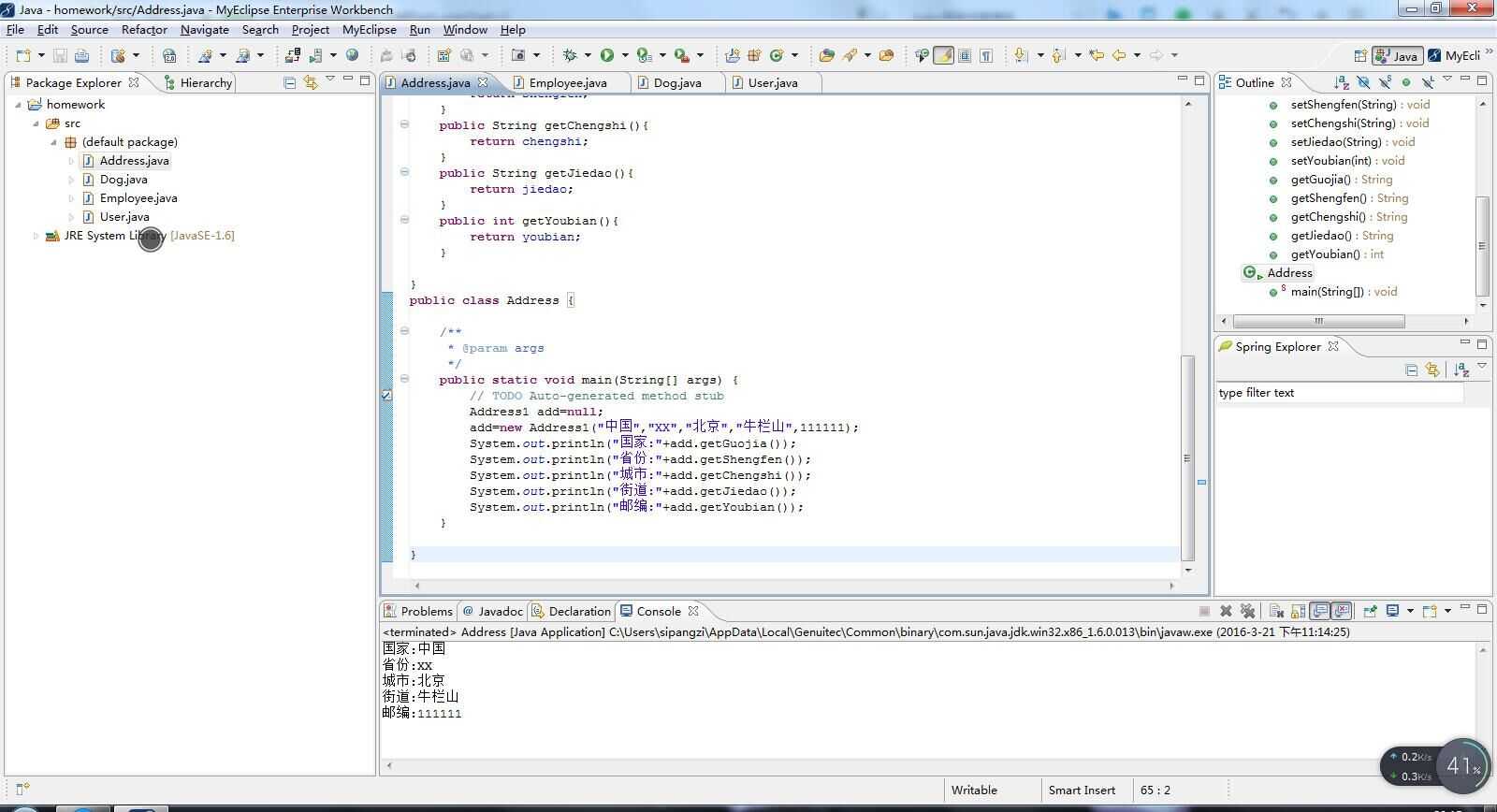Toggle Hide Non-Public Members green dot
The image size is (1497, 812).
[x=1405, y=82]
